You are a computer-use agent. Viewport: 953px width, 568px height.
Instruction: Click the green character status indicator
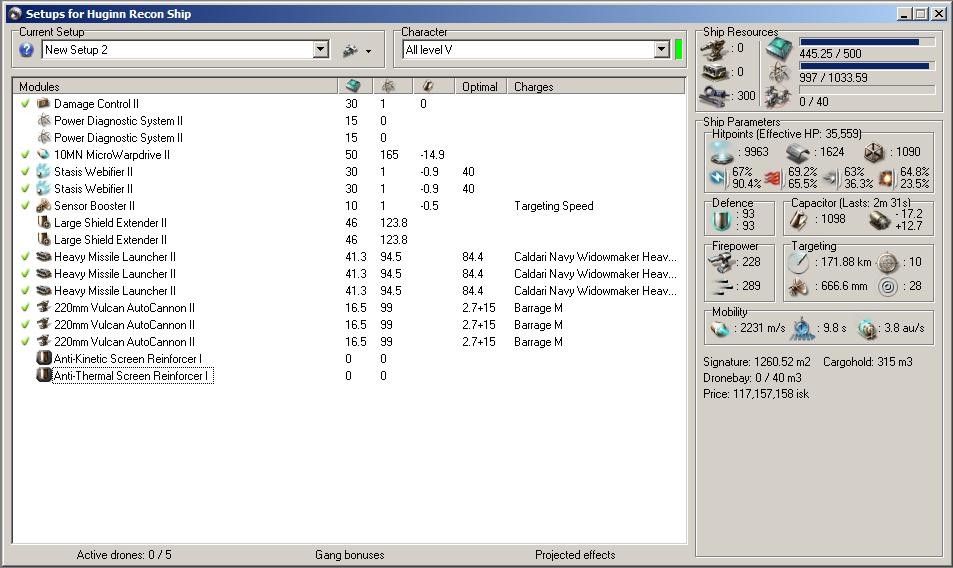pos(678,50)
